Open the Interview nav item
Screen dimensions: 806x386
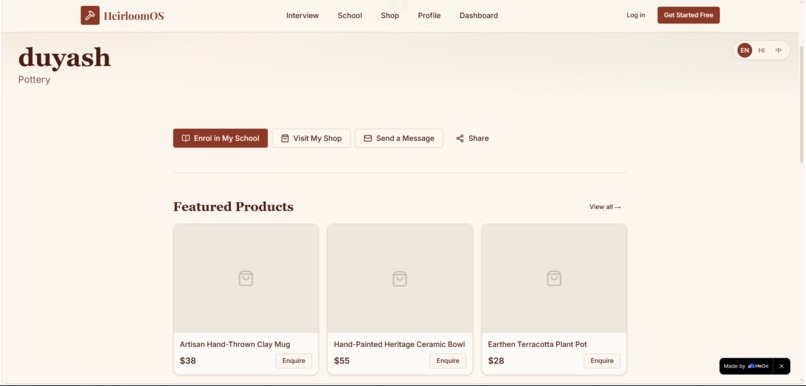click(302, 15)
